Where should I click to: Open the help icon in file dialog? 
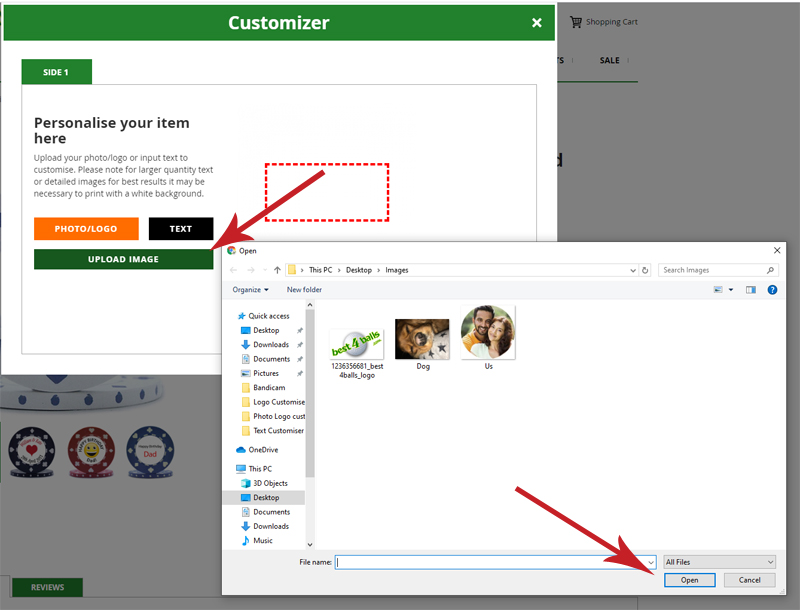tap(772, 290)
